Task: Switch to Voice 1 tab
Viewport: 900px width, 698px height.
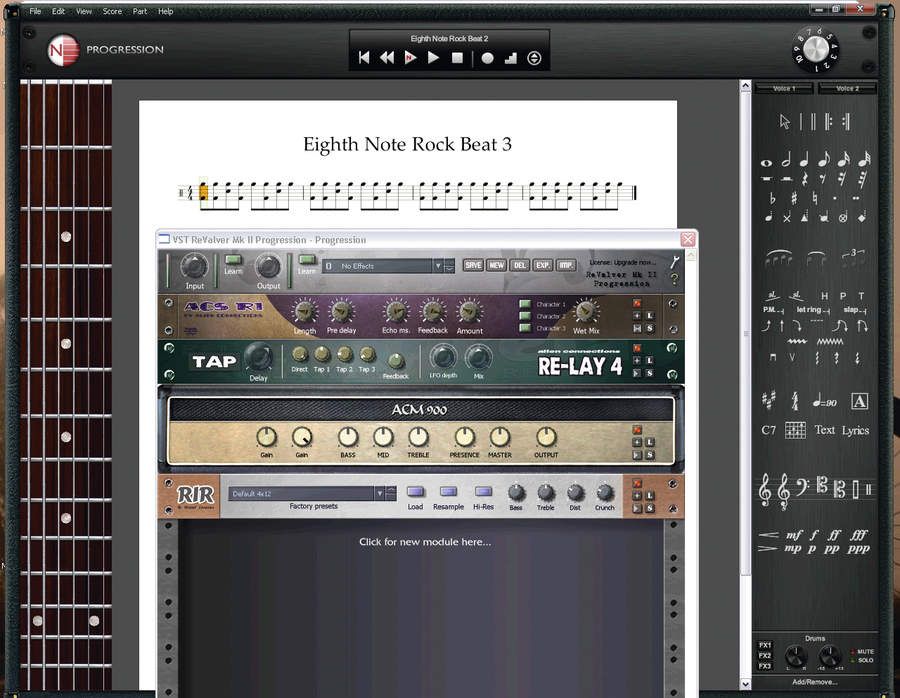Action: pyautogui.click(x=784, y=88)
